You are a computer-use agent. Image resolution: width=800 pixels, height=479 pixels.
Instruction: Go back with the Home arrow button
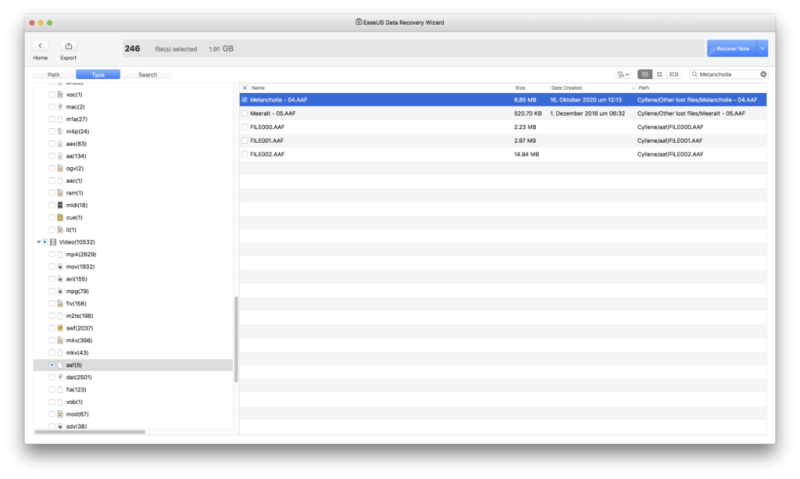pyautogui.click(x=40, y=46)
